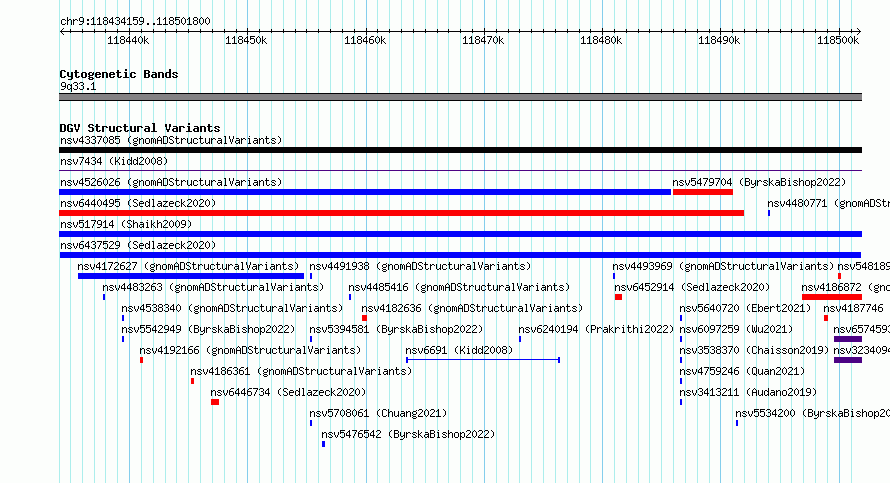Open nsv5708061 (Chuang2021) label

coord(379,413)
